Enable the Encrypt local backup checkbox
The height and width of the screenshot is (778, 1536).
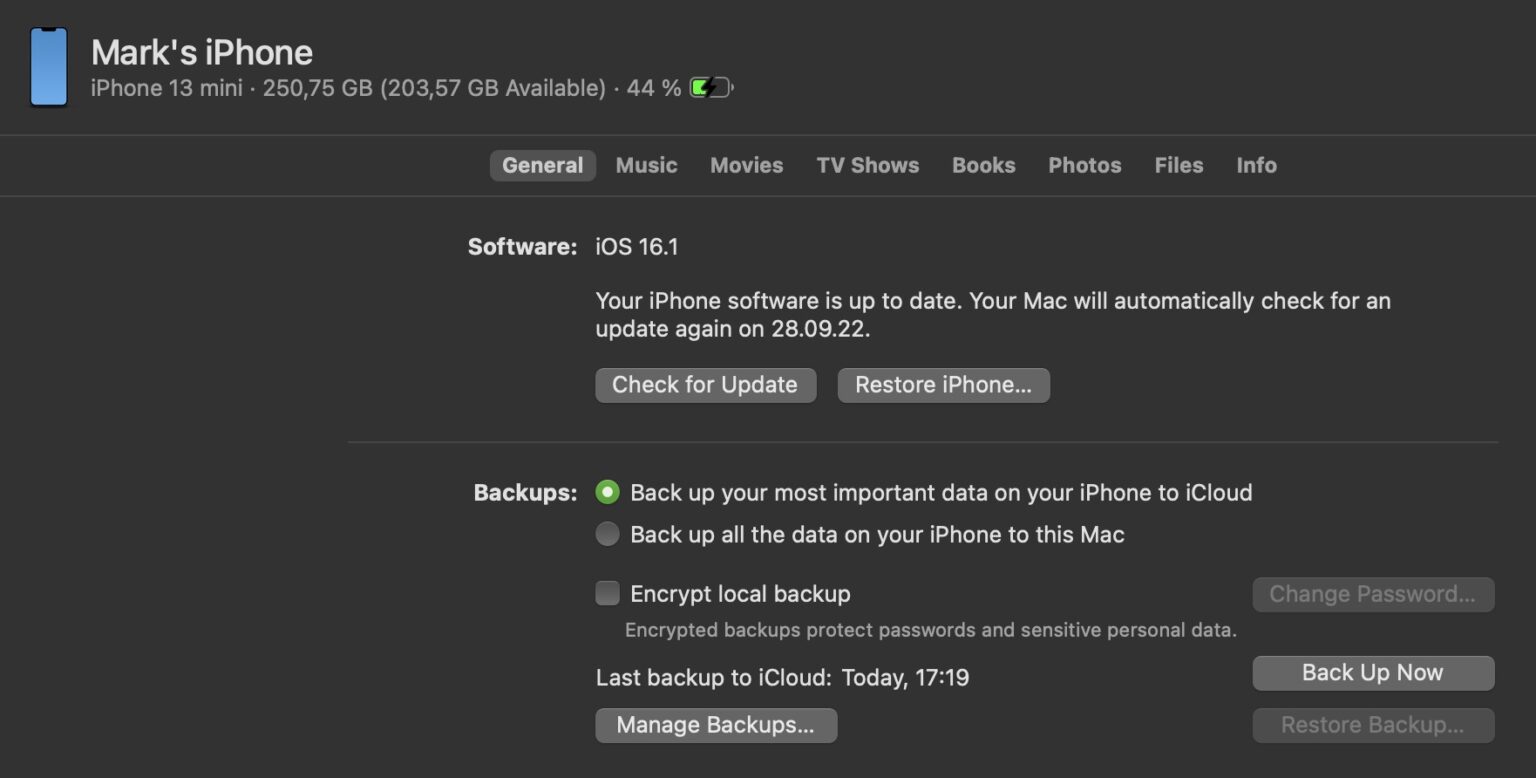[607, 593]
